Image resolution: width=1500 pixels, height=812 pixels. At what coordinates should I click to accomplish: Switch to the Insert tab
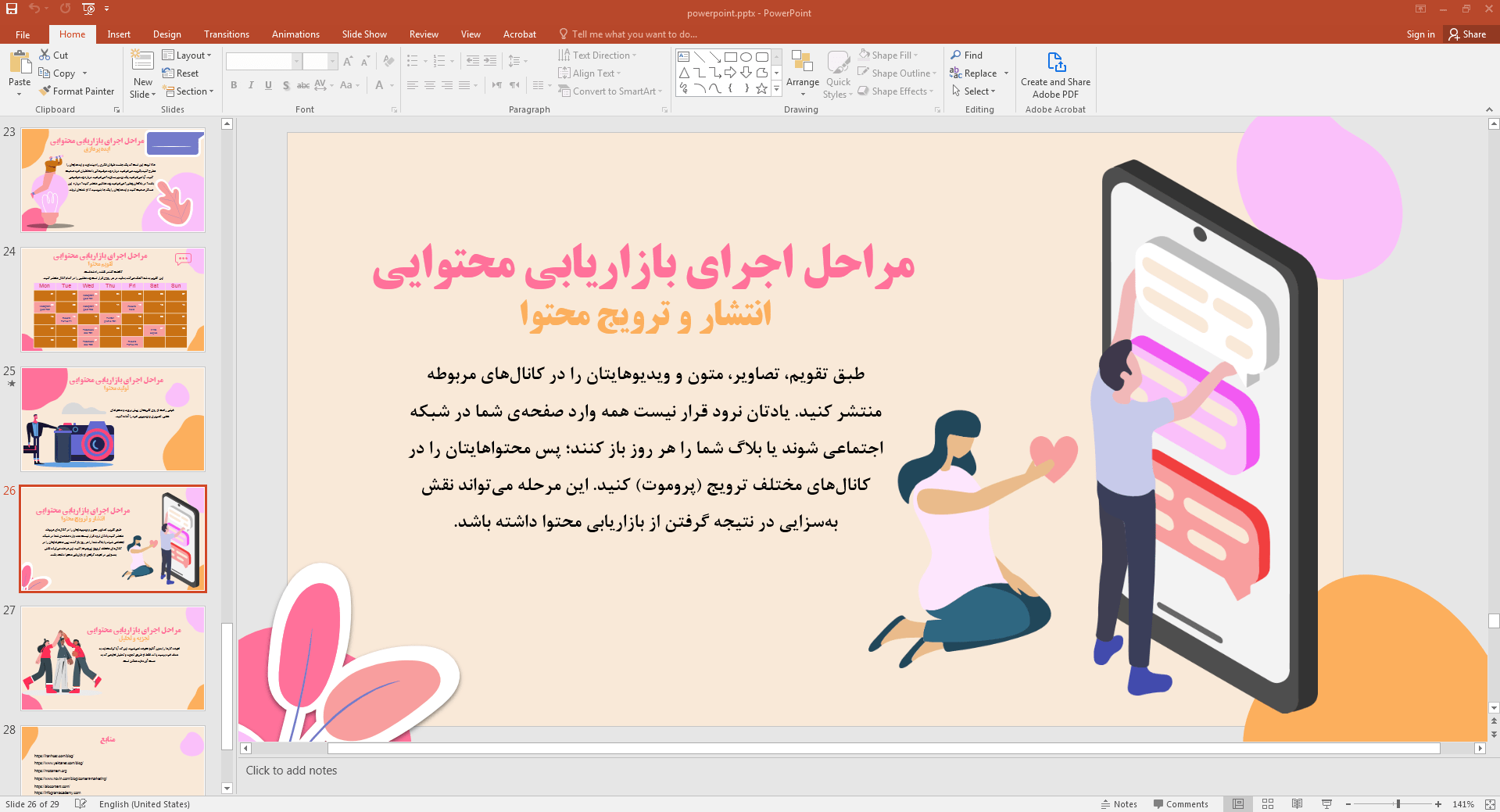click(119, 34)
